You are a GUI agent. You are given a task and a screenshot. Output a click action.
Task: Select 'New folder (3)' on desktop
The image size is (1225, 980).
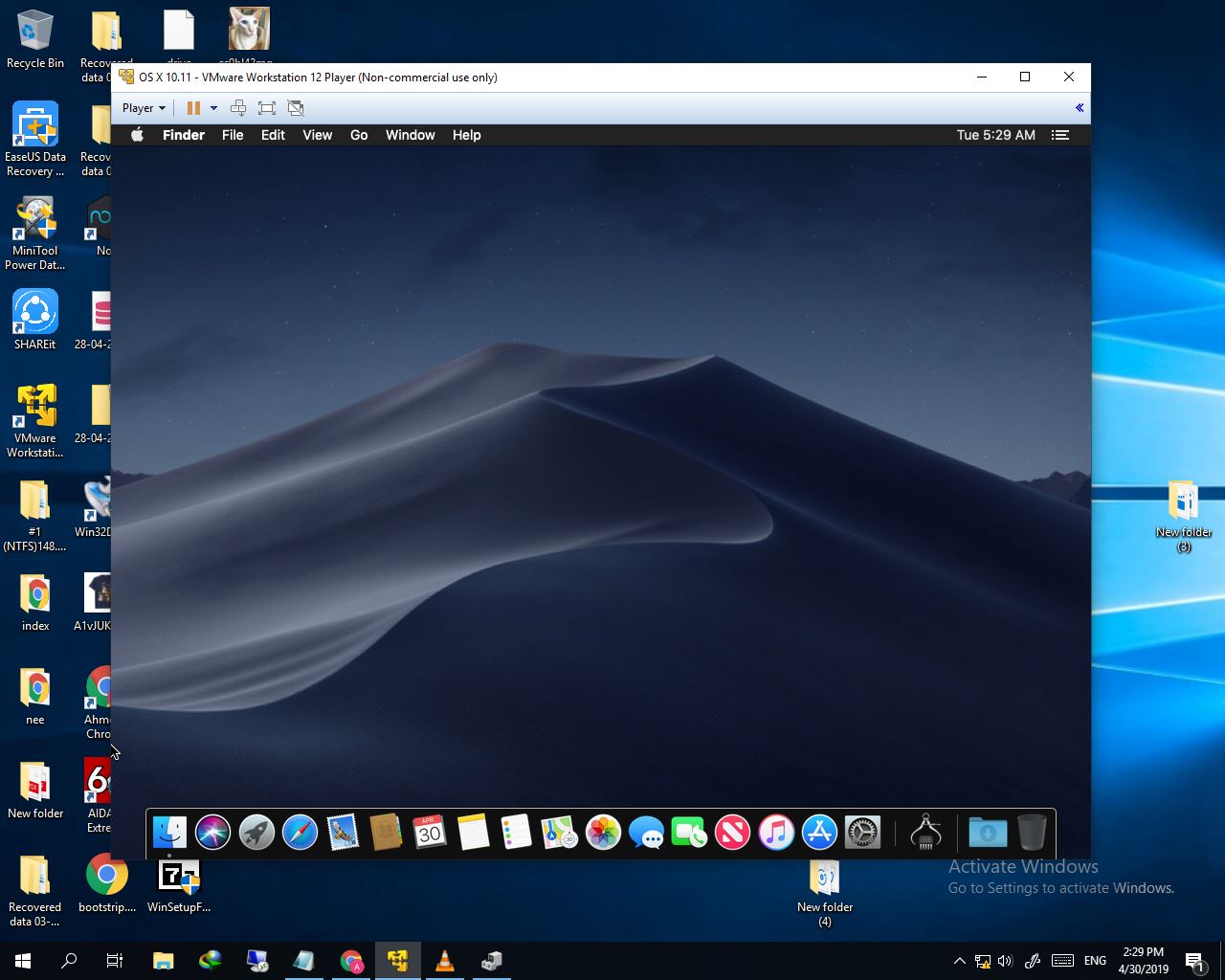click(1184, 517)
